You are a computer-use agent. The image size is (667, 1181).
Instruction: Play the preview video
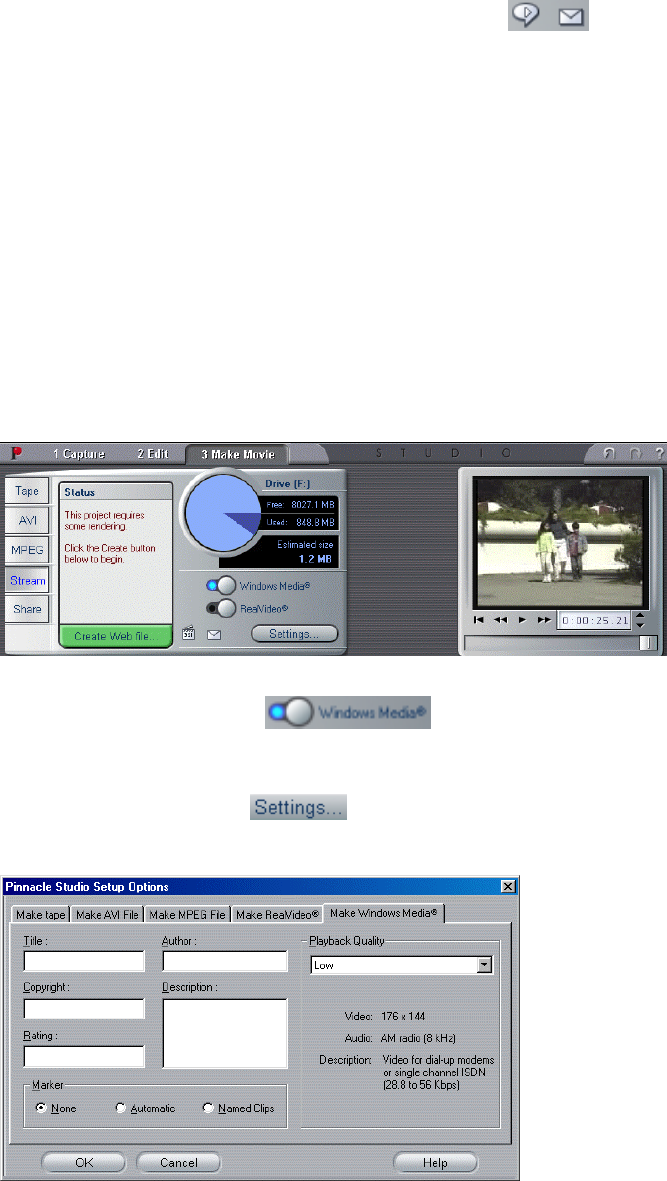522,620
